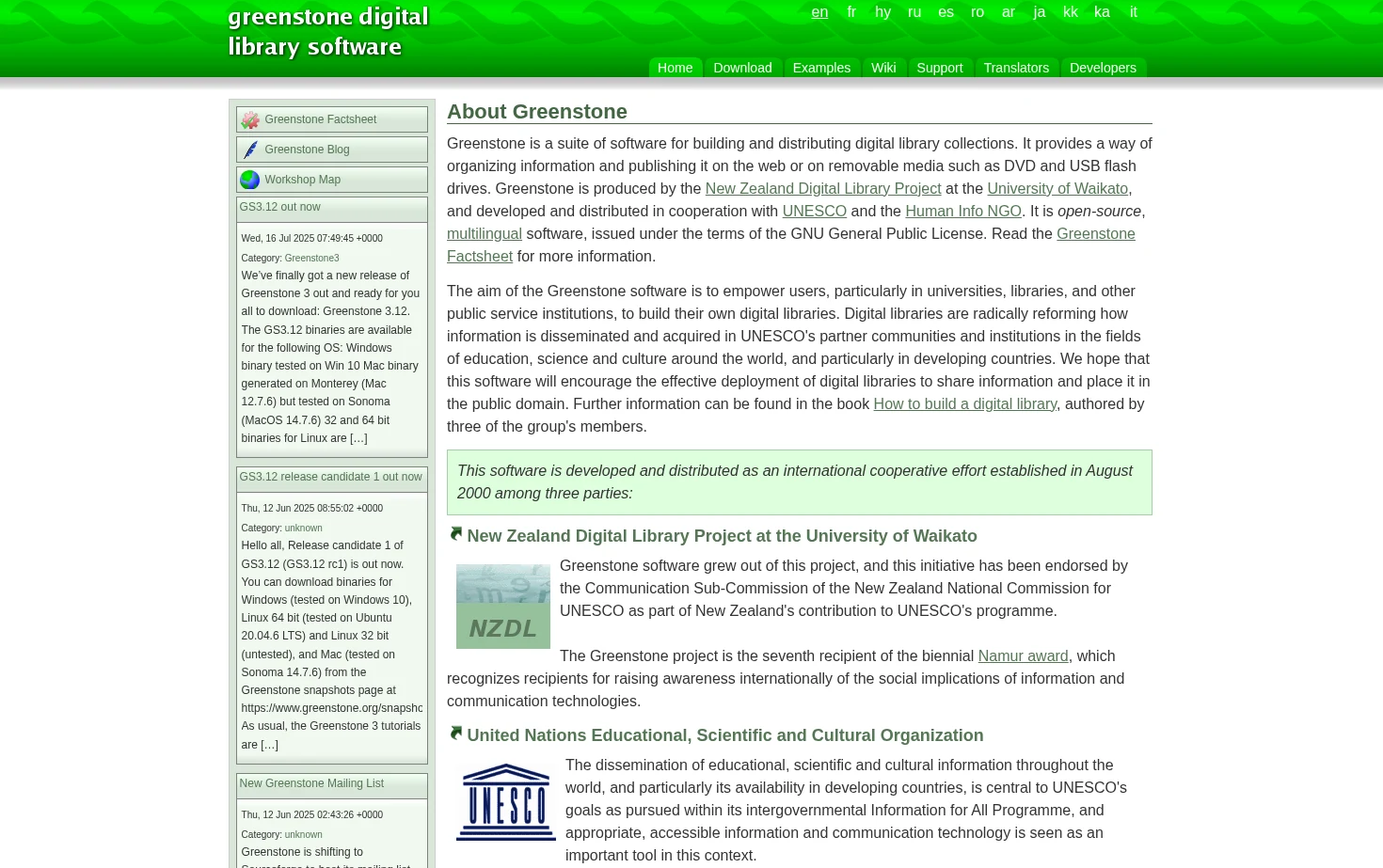This screenshot has height=868, width=1383.
Task: Follow the New Zealand Digital Library Project link
Action: [x=822, y=188]
